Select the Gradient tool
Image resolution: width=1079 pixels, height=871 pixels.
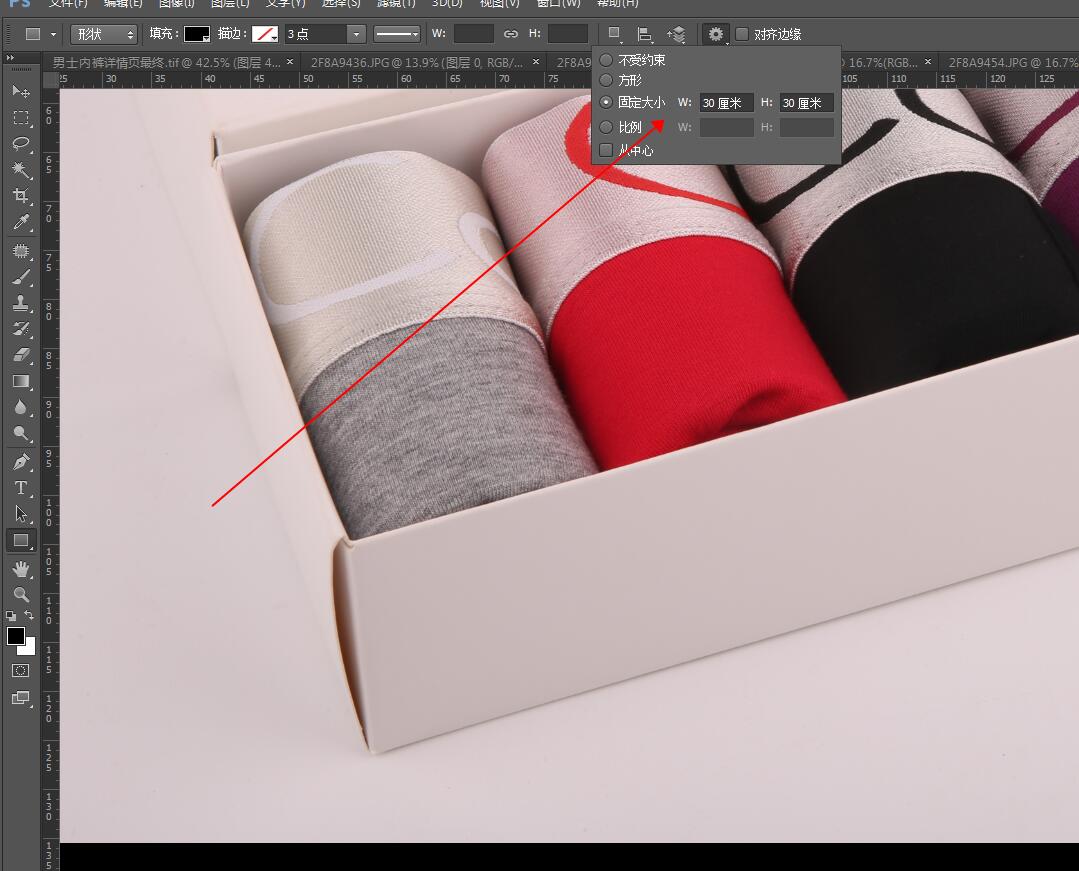coord(21,381)
